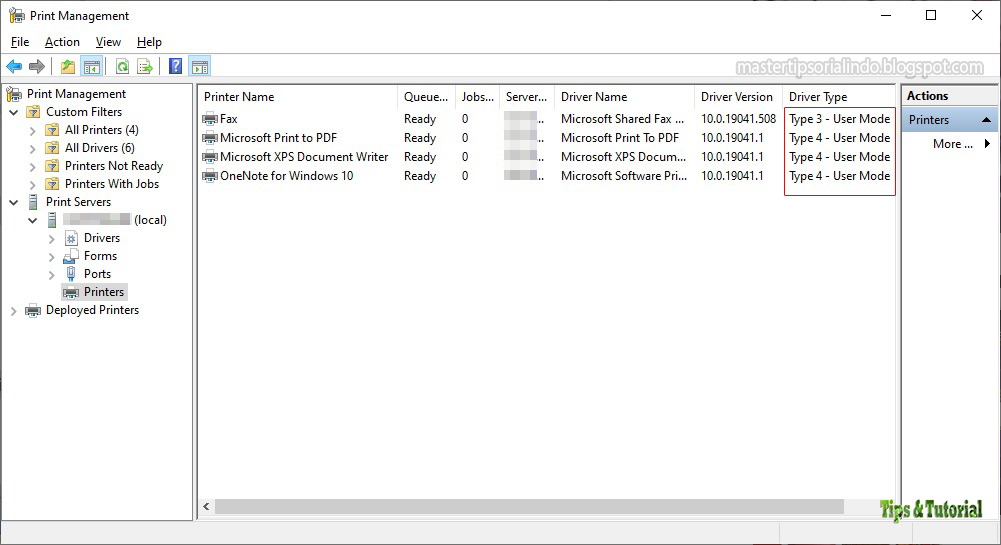Open the Action menu
Image resolution: width=1001 pixels, height=545 pixels.
tap(62, 42)
